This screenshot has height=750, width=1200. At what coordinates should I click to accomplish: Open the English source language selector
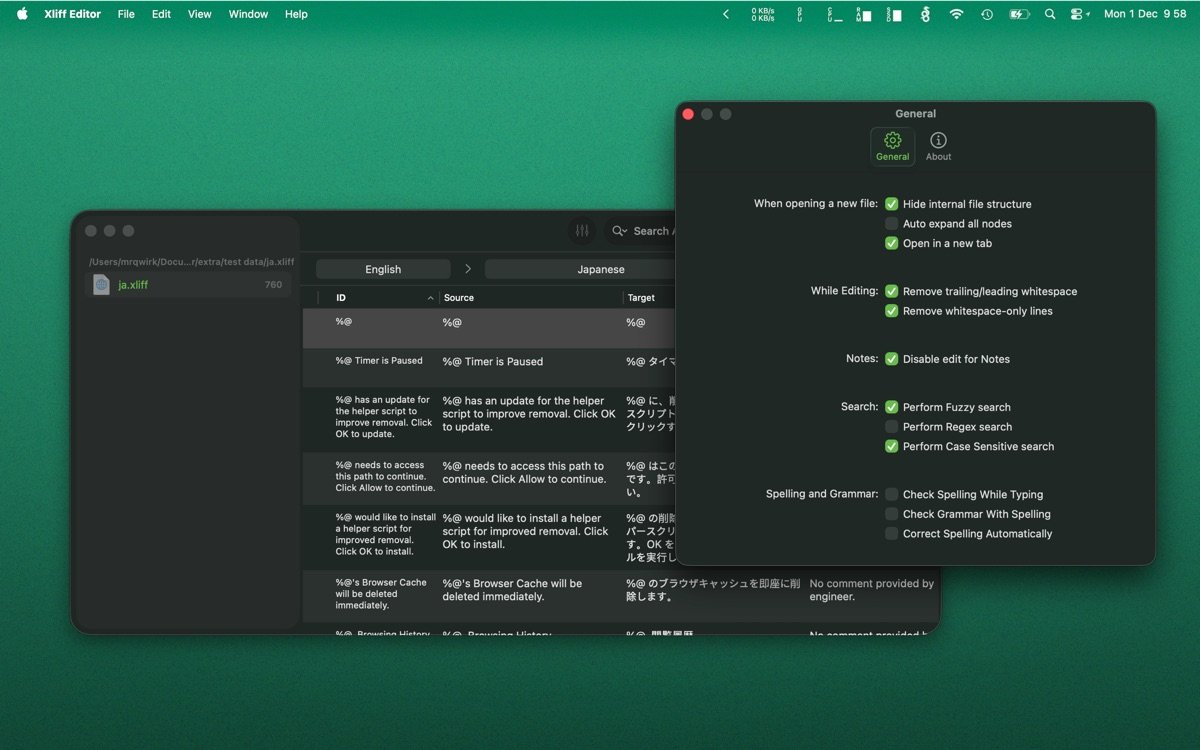(383, 269)
